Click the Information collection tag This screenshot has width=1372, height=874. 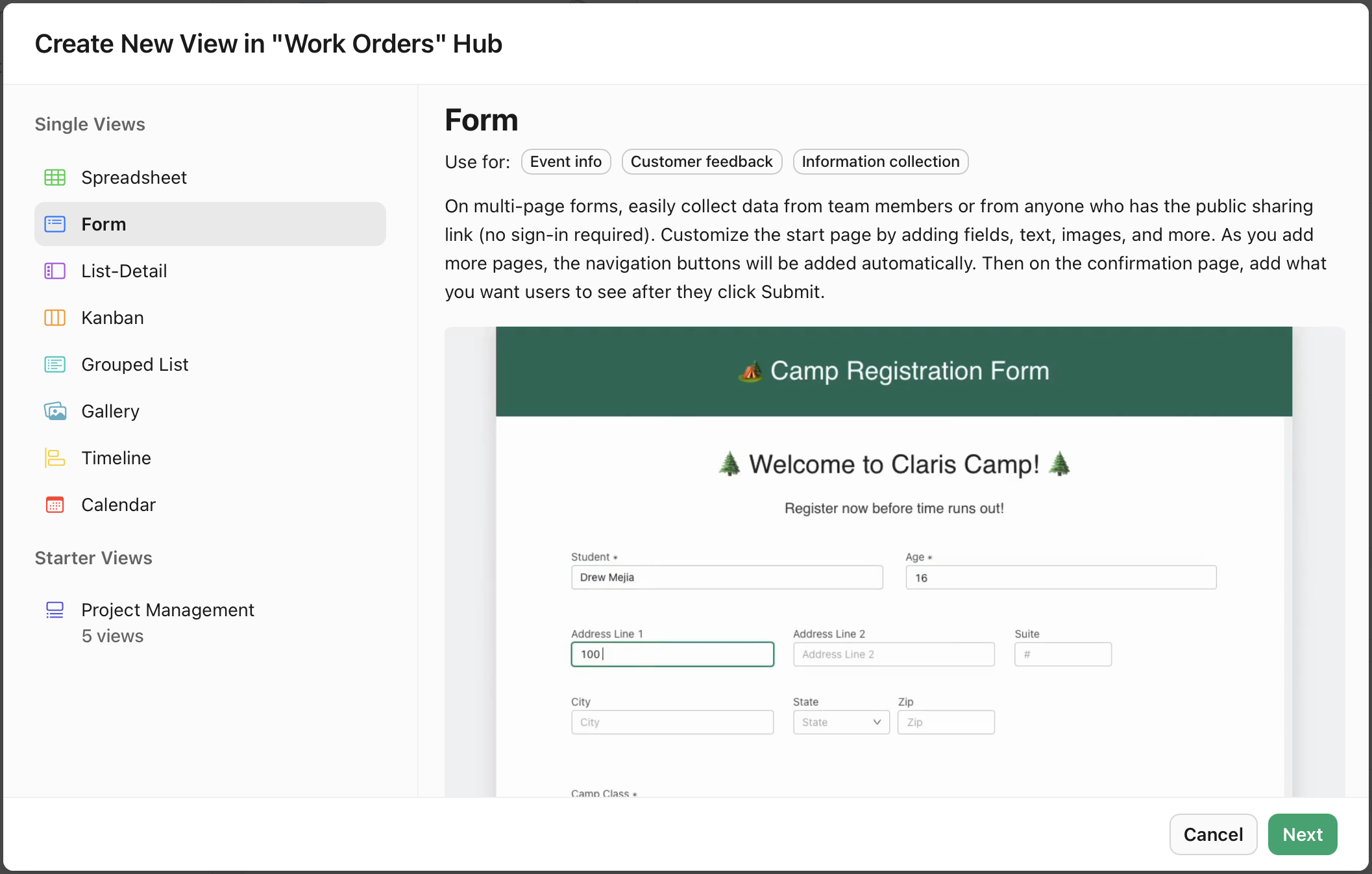[880, 162]
